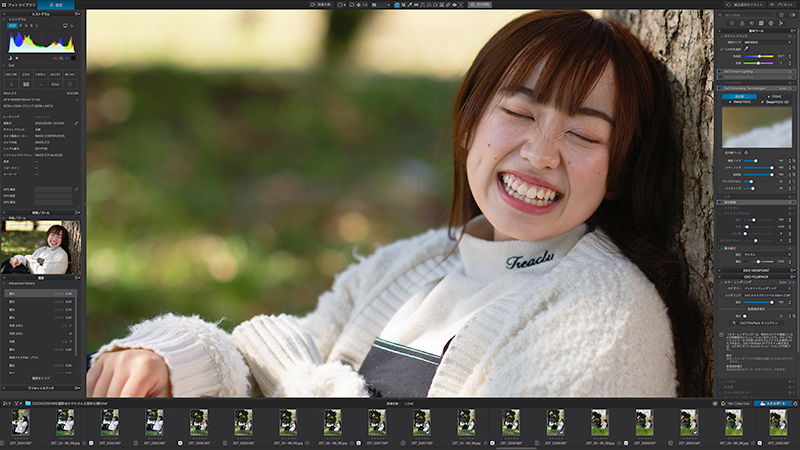800x450 pixels.
Task: Open the Light tools palette icon
Action: coord(732,23)
